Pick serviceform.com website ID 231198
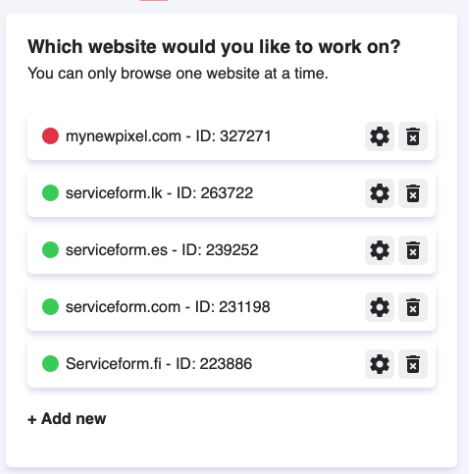472x474 pixels. (231, 307)
